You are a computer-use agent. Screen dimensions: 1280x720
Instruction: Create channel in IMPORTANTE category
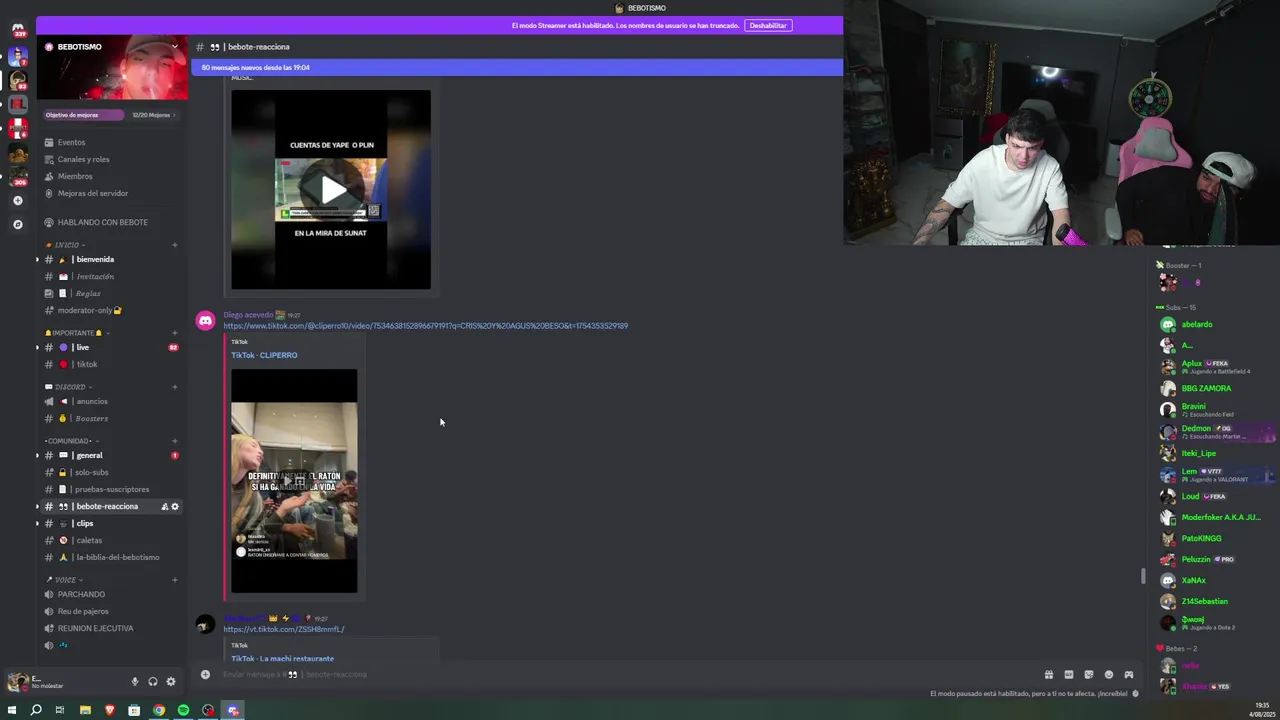175,333
